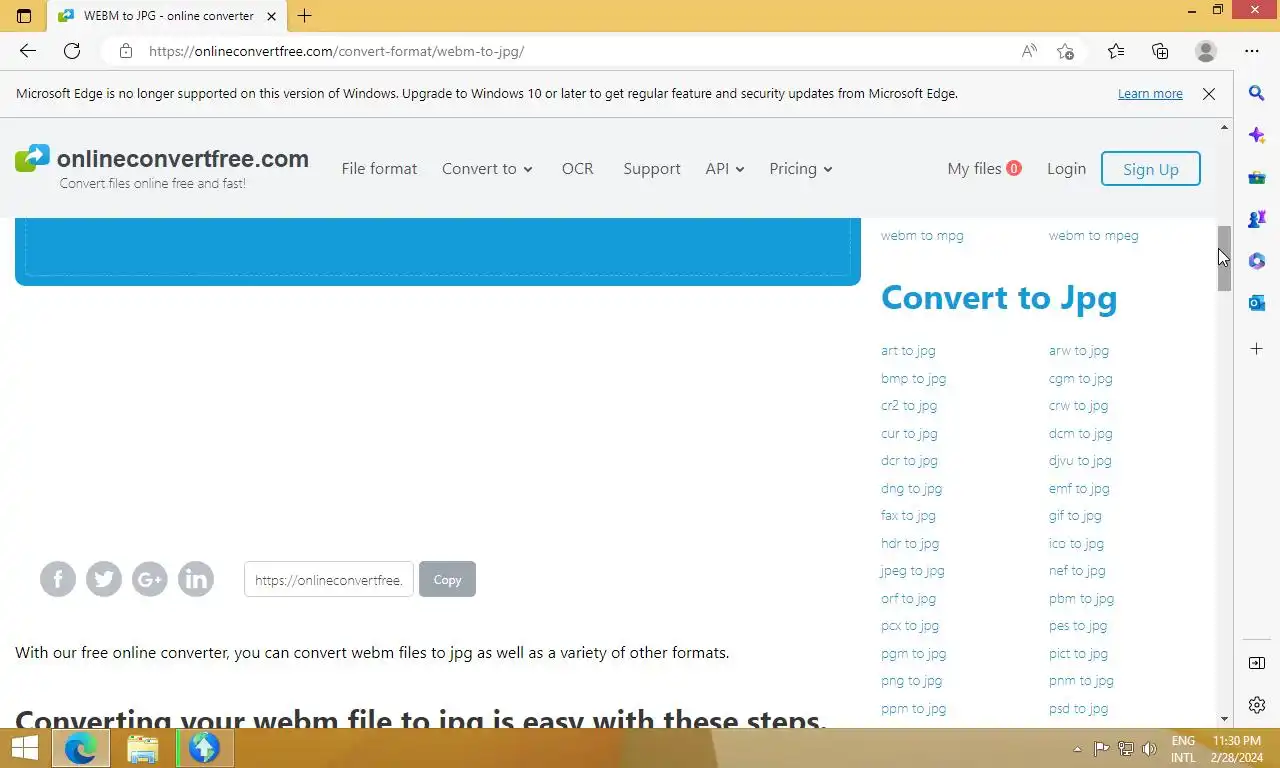Share on Twitter icon

point(104,579)
